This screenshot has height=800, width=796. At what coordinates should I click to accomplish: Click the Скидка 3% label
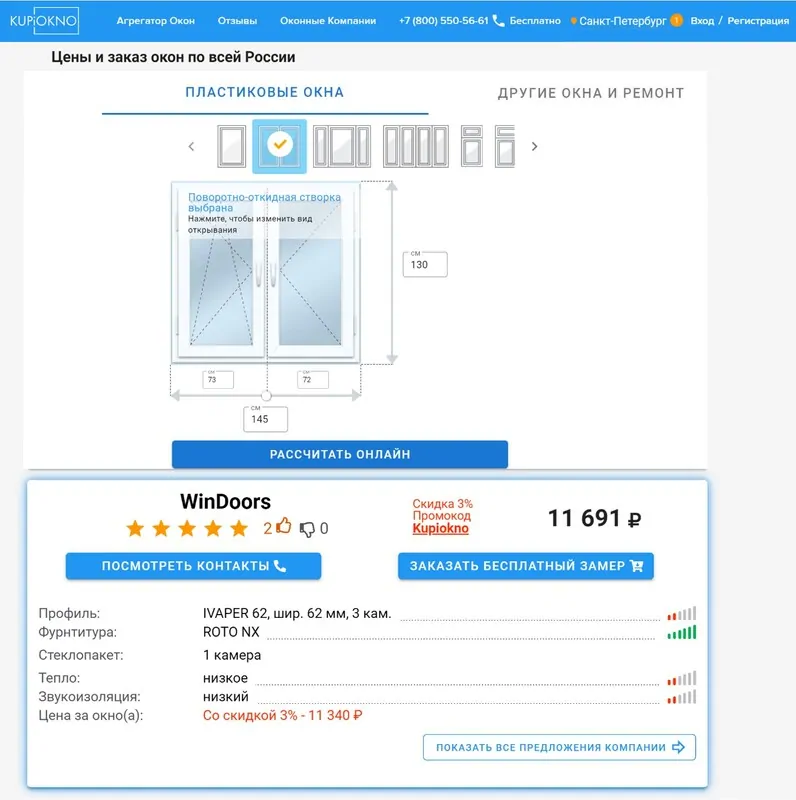coord(442,504)
